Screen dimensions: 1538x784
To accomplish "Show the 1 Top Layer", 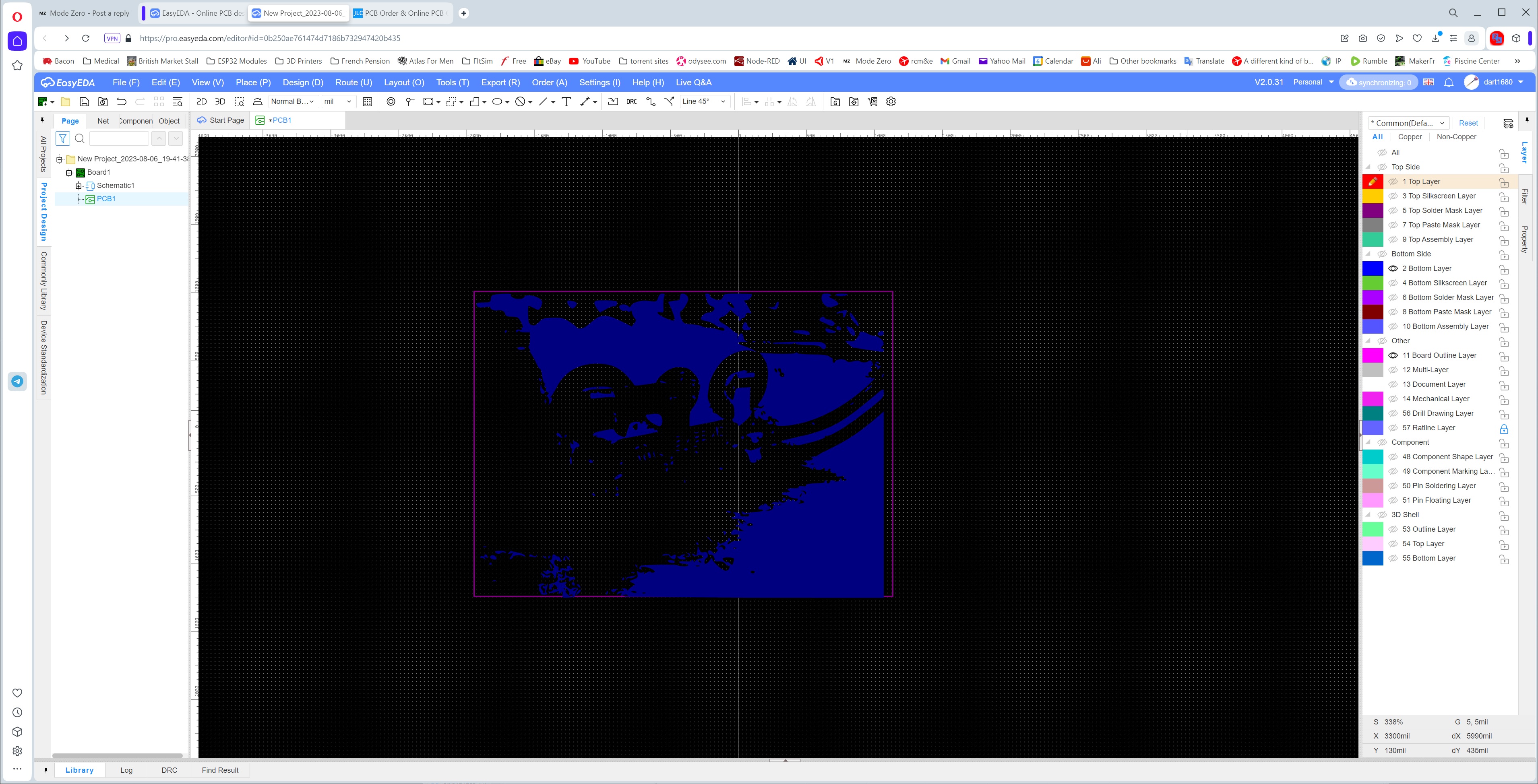I will (1393, 182).
